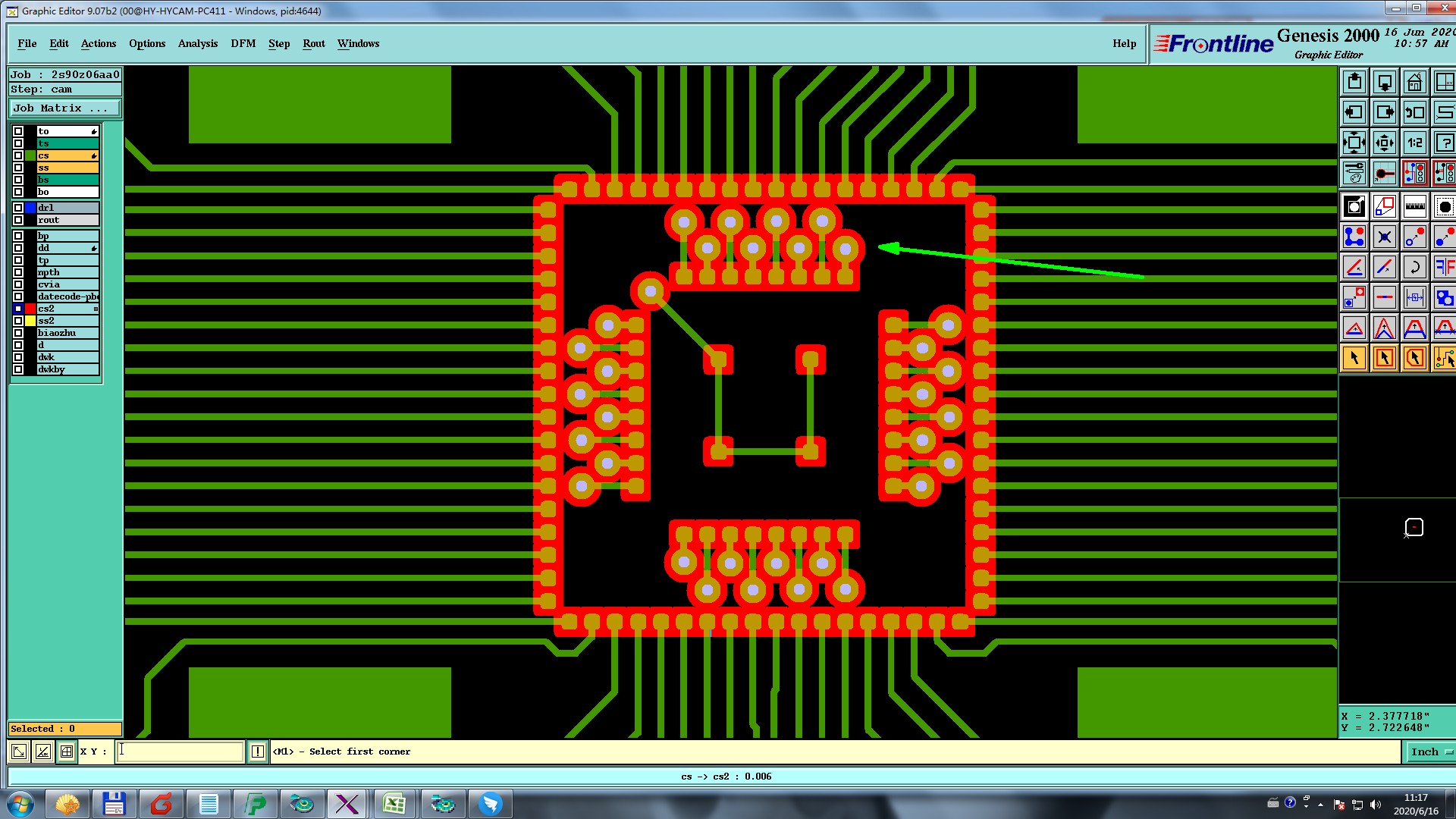Click the I-beam icon beside the coordinate field
Image resolution: width=1456 pixels, height=819 pixels.
(x=258, y=752)
